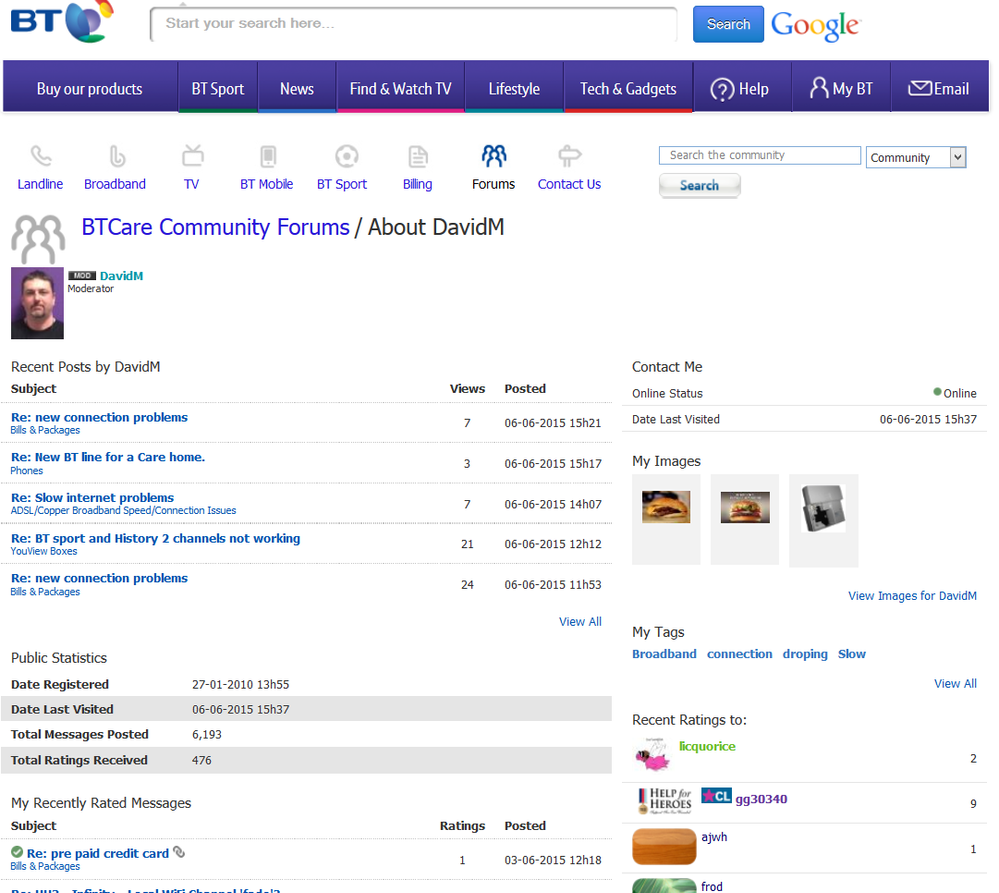
Task: Select the Forums people icon
Action: 494,155
